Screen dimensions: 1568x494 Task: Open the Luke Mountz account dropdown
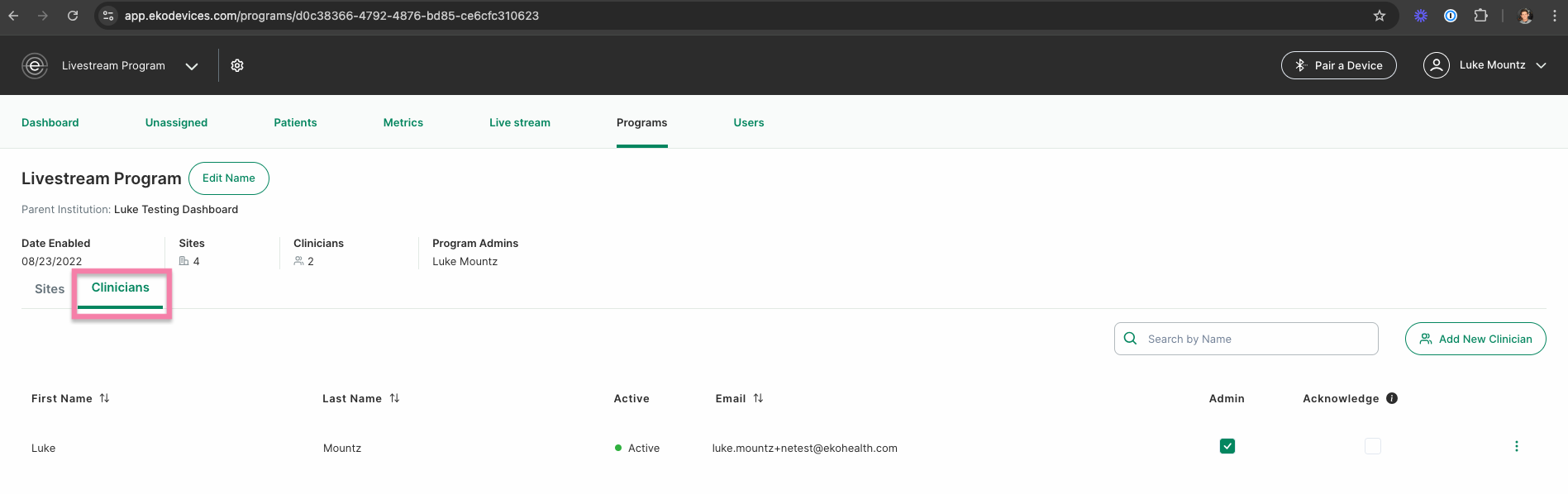[1485, 65]
